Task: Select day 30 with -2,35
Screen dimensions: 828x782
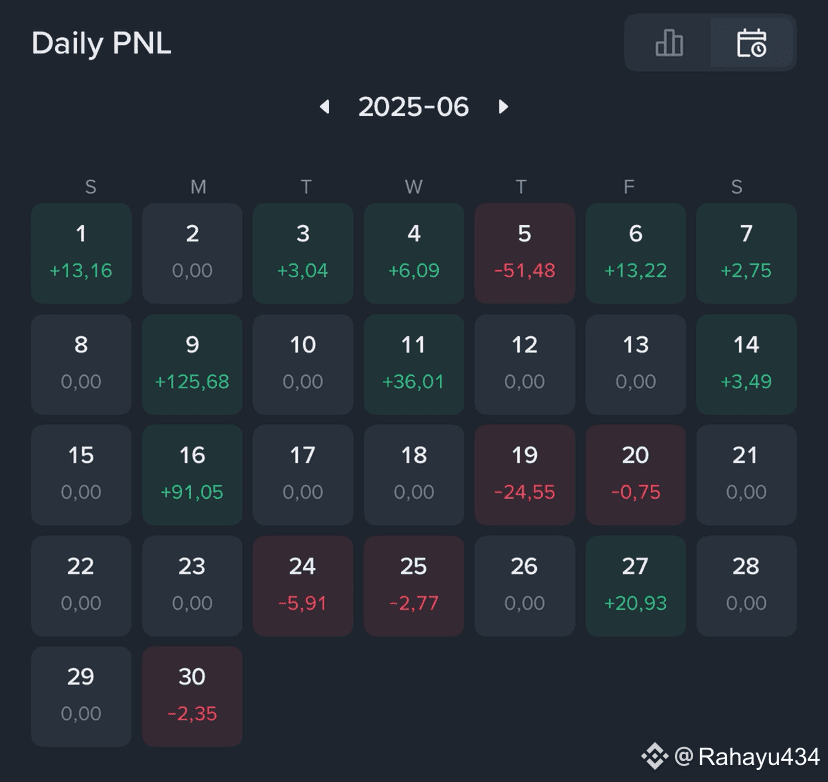Action: (x=192, y=696)
